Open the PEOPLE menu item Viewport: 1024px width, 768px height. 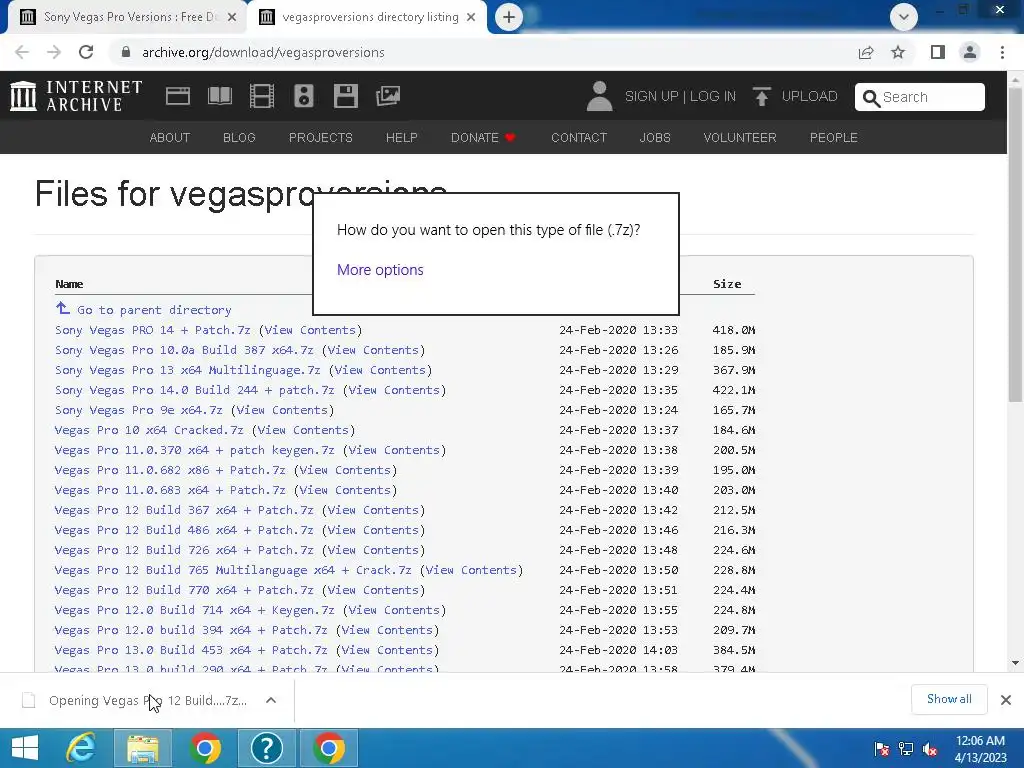point(833,138)
